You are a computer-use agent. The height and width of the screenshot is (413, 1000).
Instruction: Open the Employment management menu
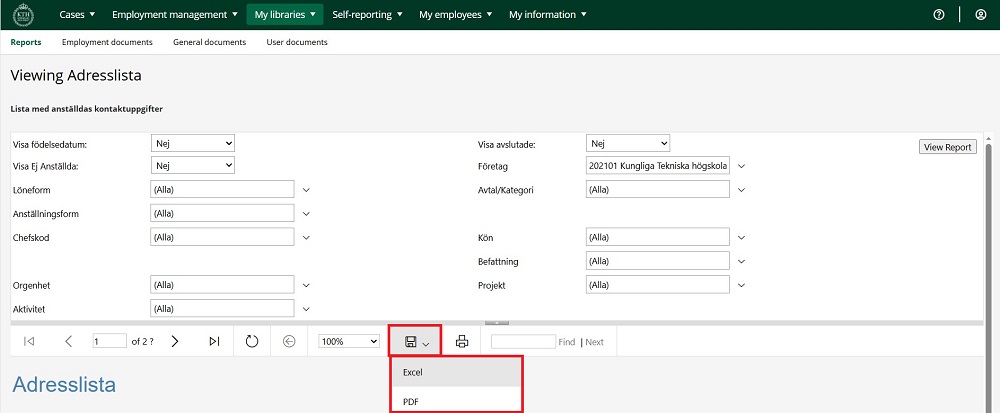[175, 15]
